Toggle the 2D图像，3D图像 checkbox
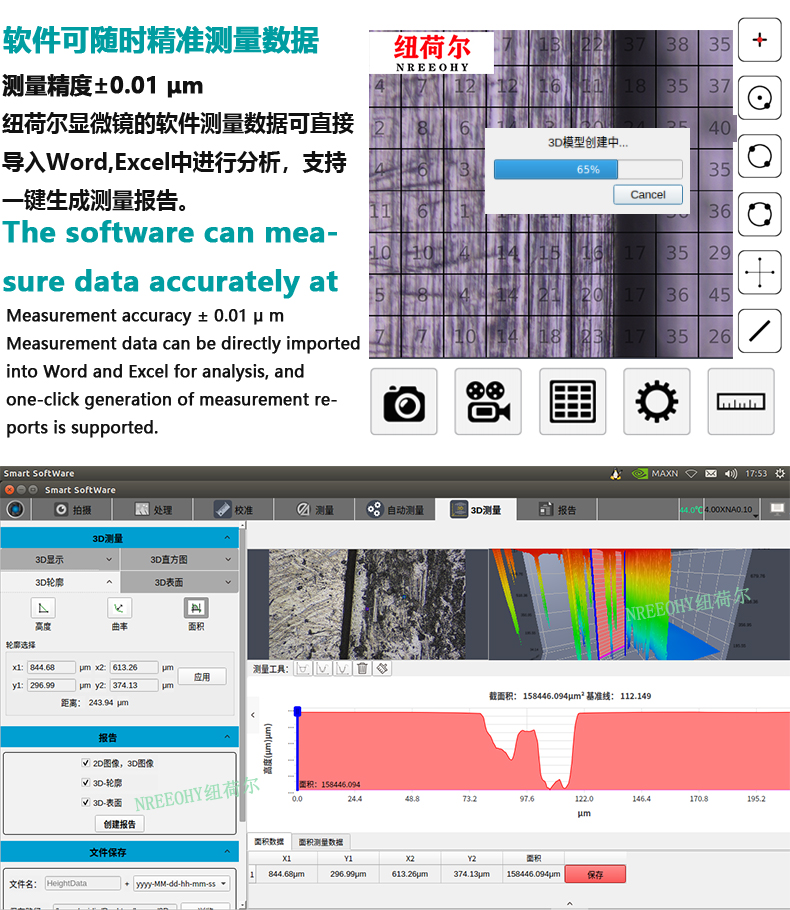The image size is (790, 910). point(86,763)
